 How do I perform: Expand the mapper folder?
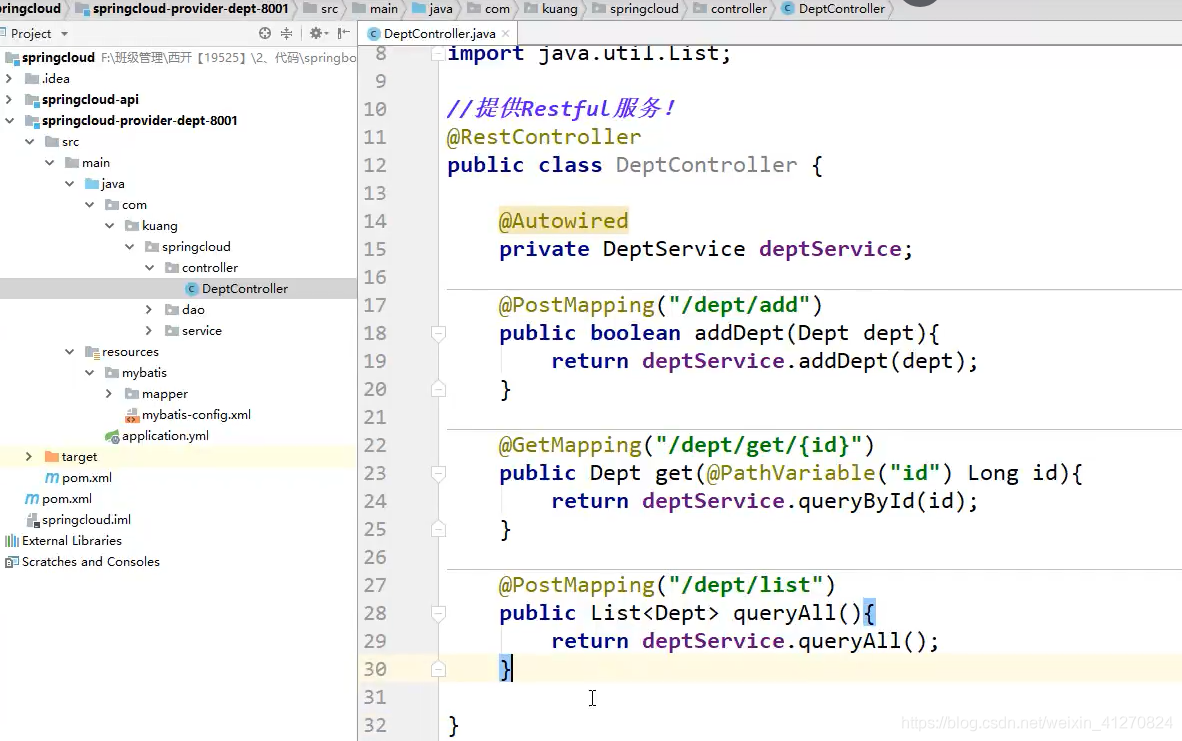pos(109,393)
